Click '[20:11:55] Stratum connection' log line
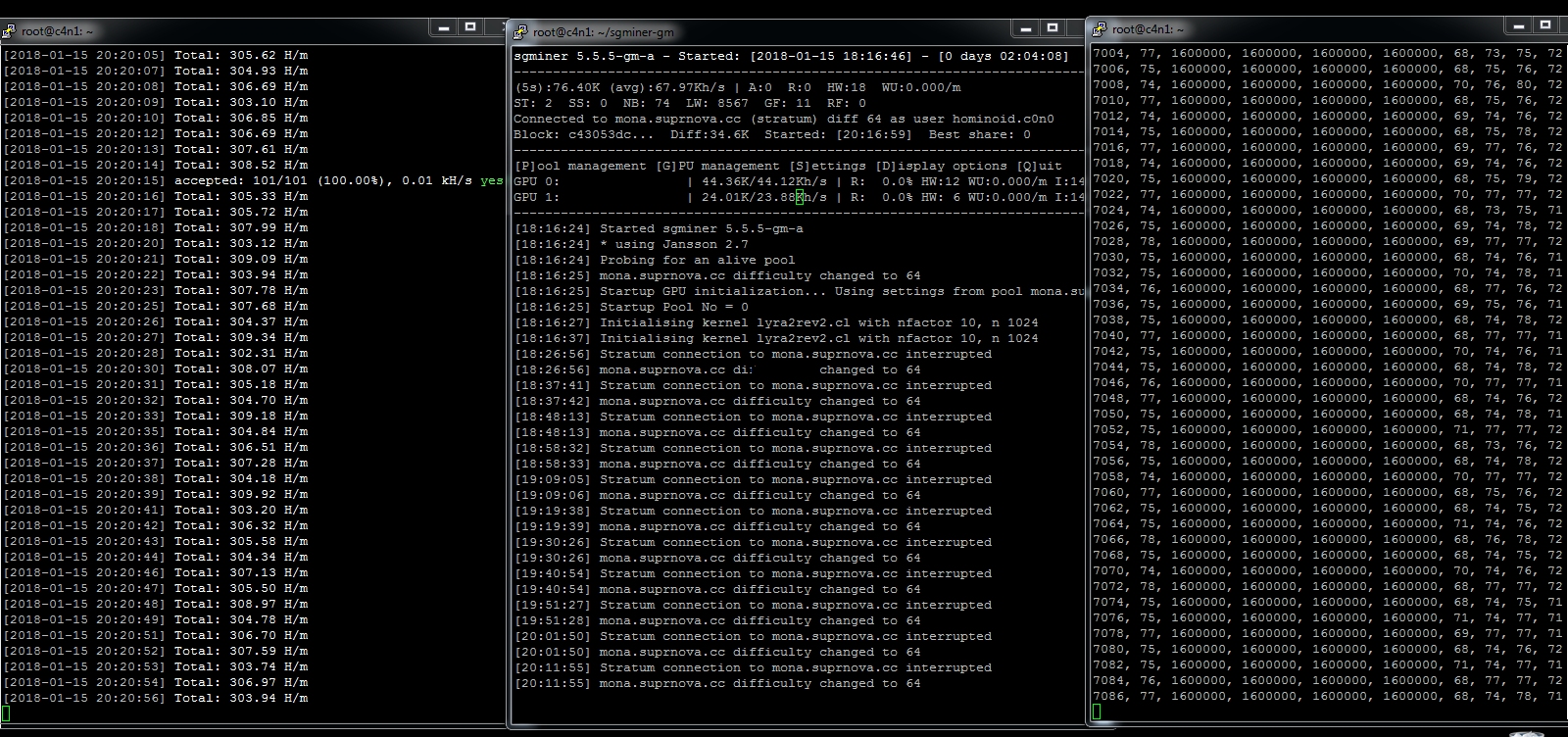The image size is (1568, 737). 753,667
